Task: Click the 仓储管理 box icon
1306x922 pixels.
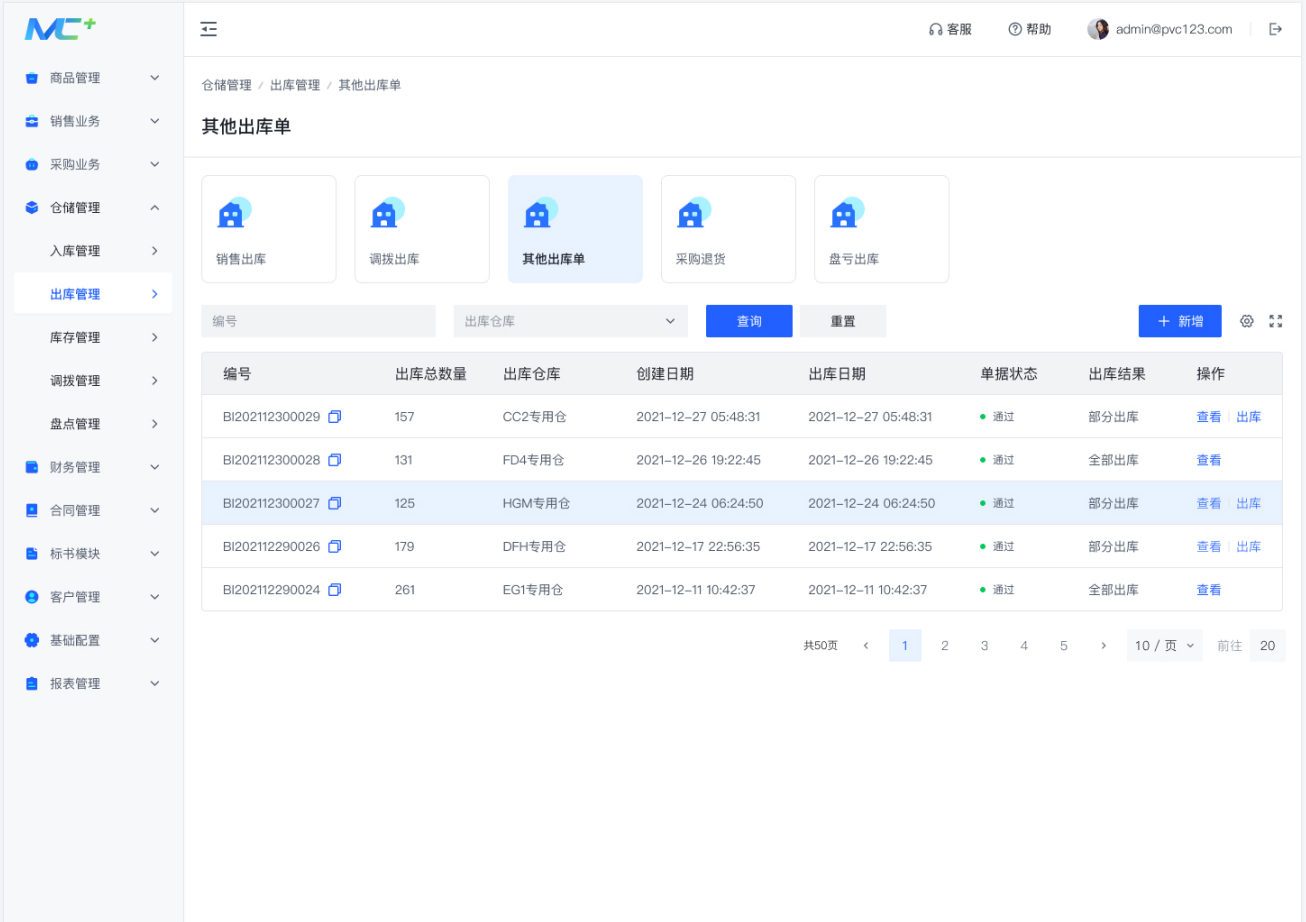Action: point(32,208)
